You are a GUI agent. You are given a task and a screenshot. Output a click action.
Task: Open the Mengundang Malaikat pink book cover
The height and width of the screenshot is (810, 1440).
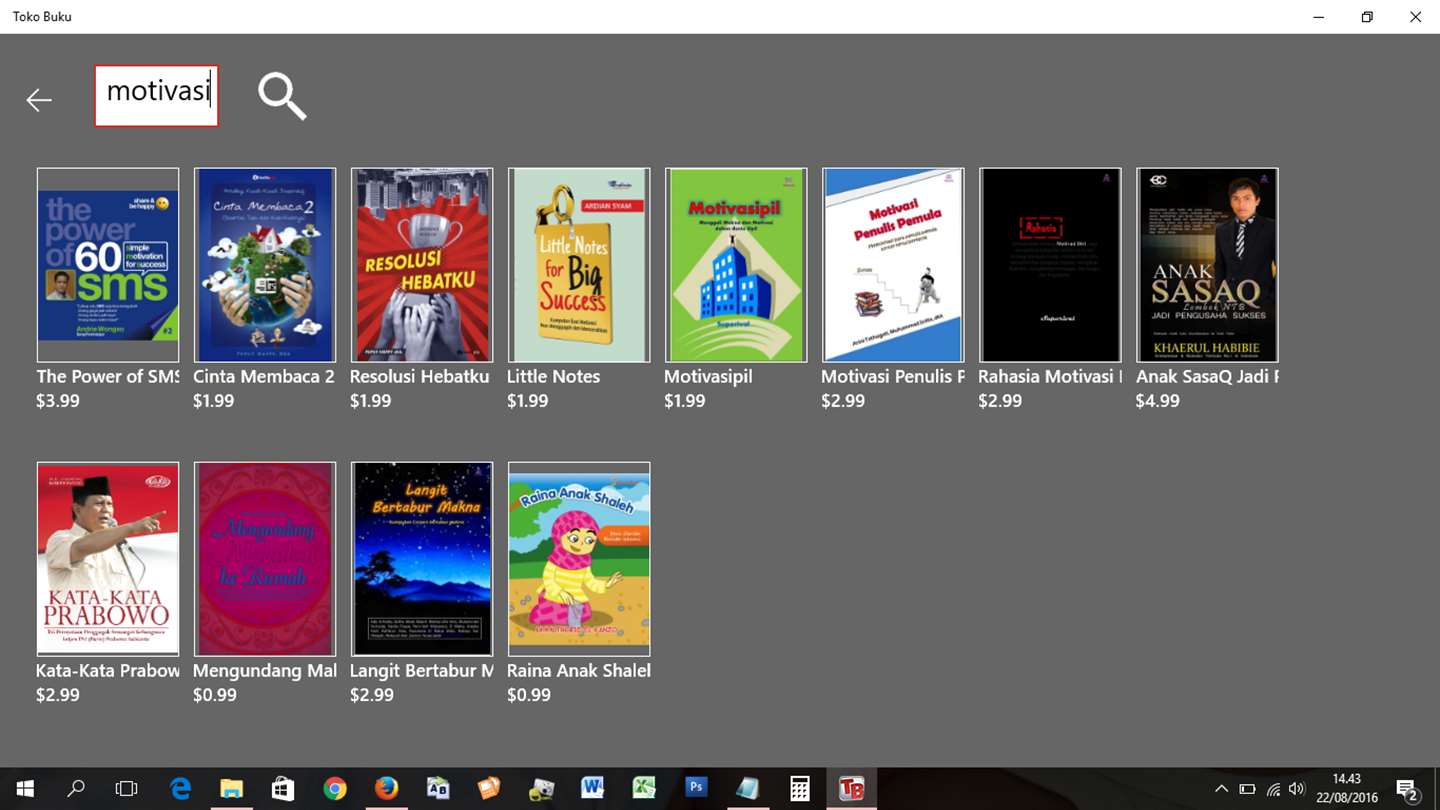[x=265, y=559]
